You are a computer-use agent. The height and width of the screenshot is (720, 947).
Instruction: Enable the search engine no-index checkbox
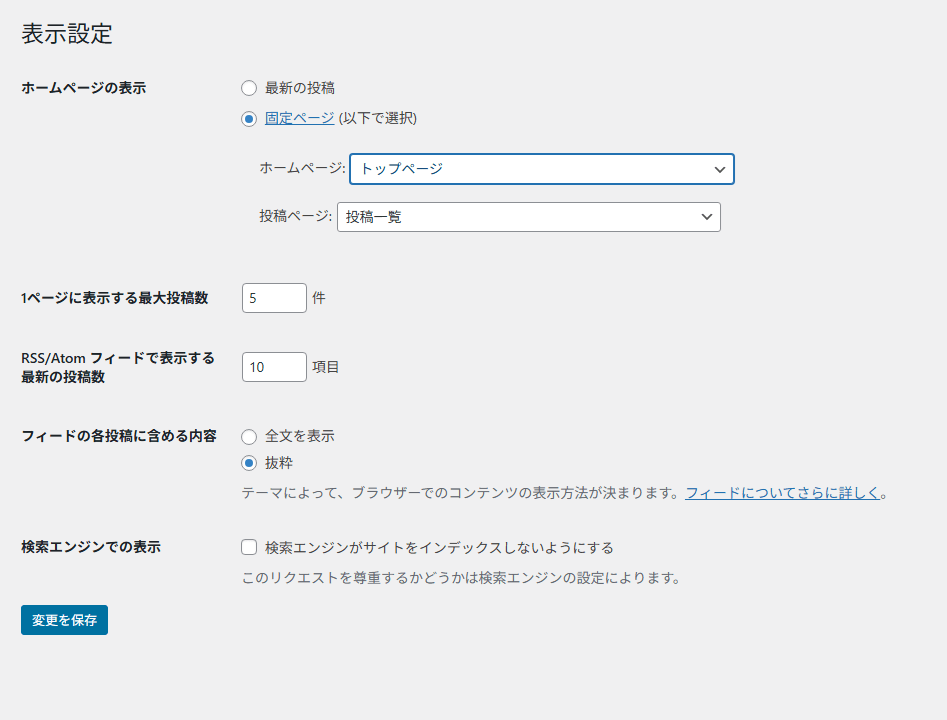coord(249,547)
